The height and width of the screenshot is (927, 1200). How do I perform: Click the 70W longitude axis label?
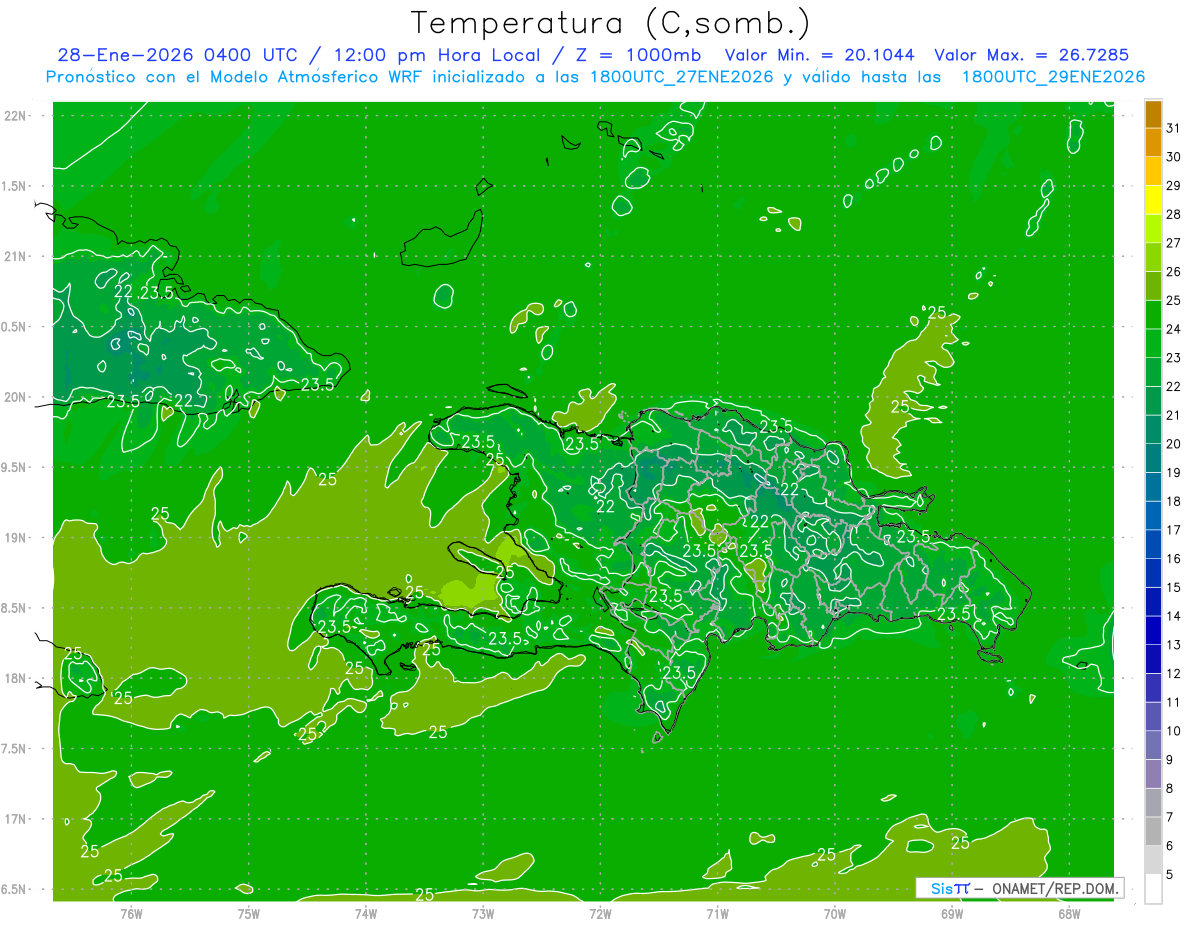click(x=835, y=914)
